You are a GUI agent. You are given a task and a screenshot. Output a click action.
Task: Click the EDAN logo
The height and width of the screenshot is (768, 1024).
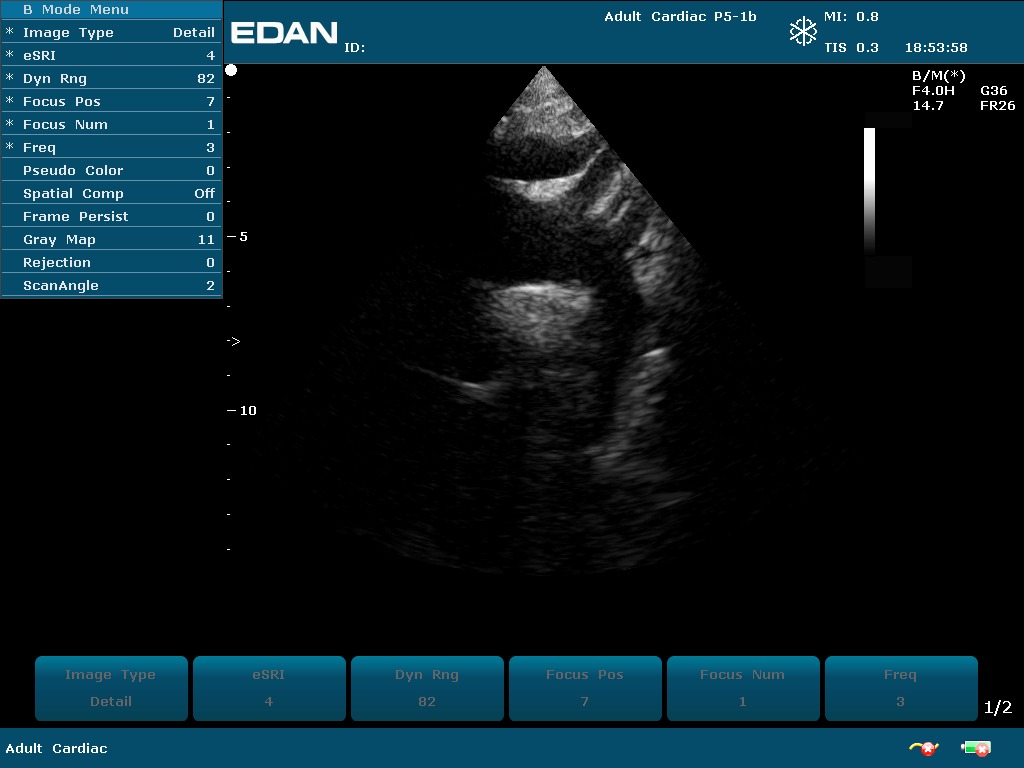click(x=284, y=33)
